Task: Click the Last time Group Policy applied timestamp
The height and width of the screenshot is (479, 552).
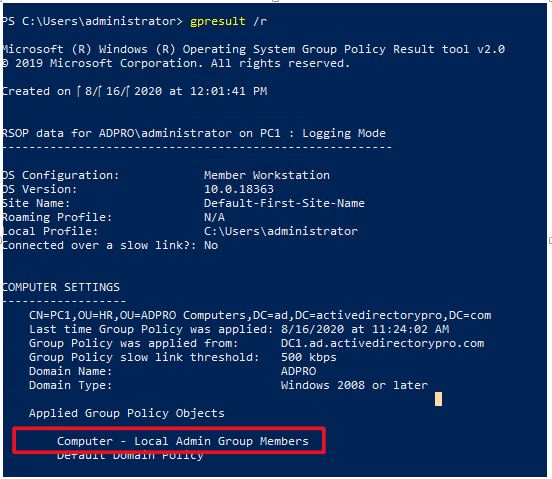Action: click(x=365, y=329)
